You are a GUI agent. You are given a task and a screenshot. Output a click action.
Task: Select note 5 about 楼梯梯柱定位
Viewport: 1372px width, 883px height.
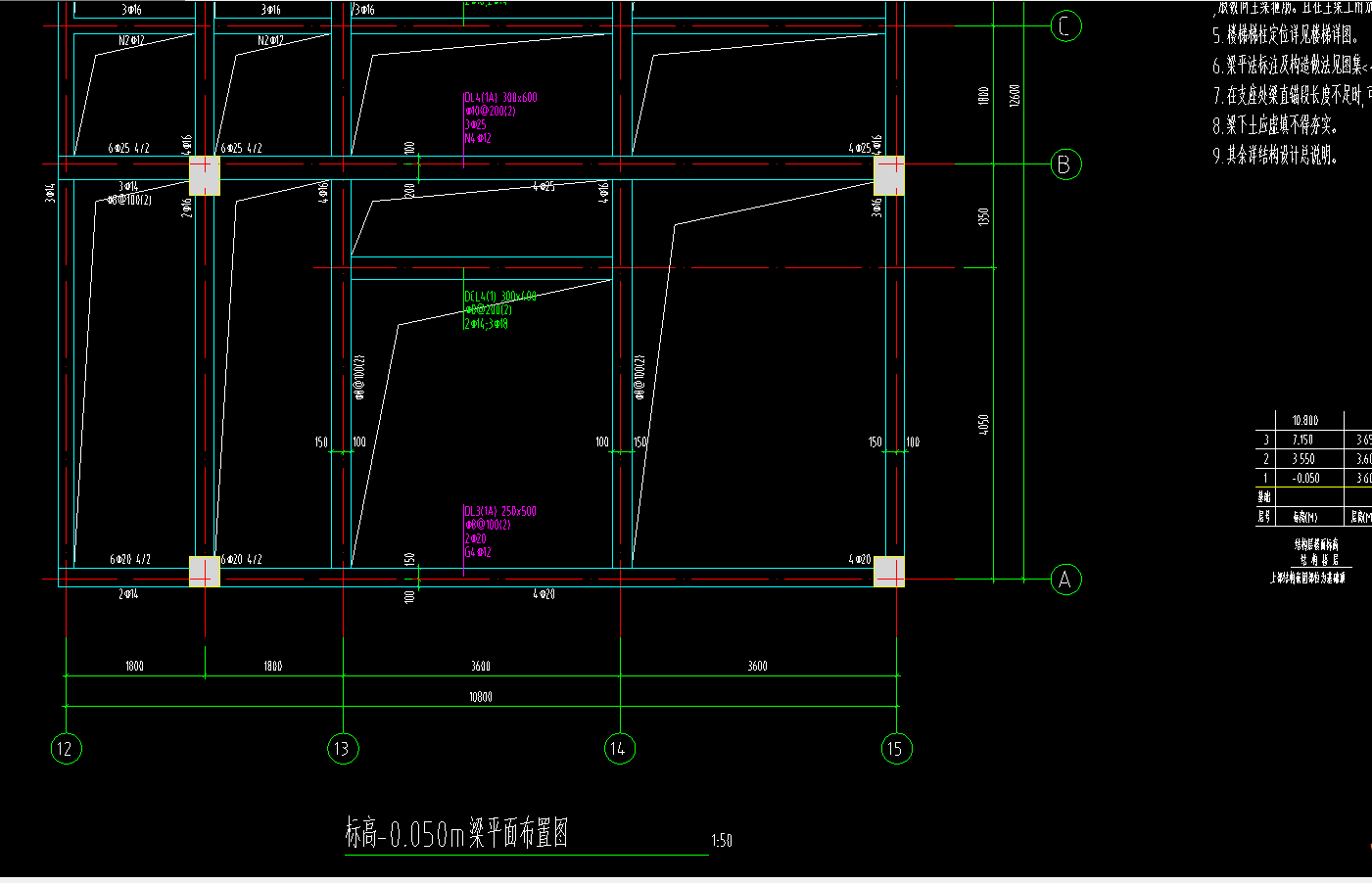[1286, 36]
